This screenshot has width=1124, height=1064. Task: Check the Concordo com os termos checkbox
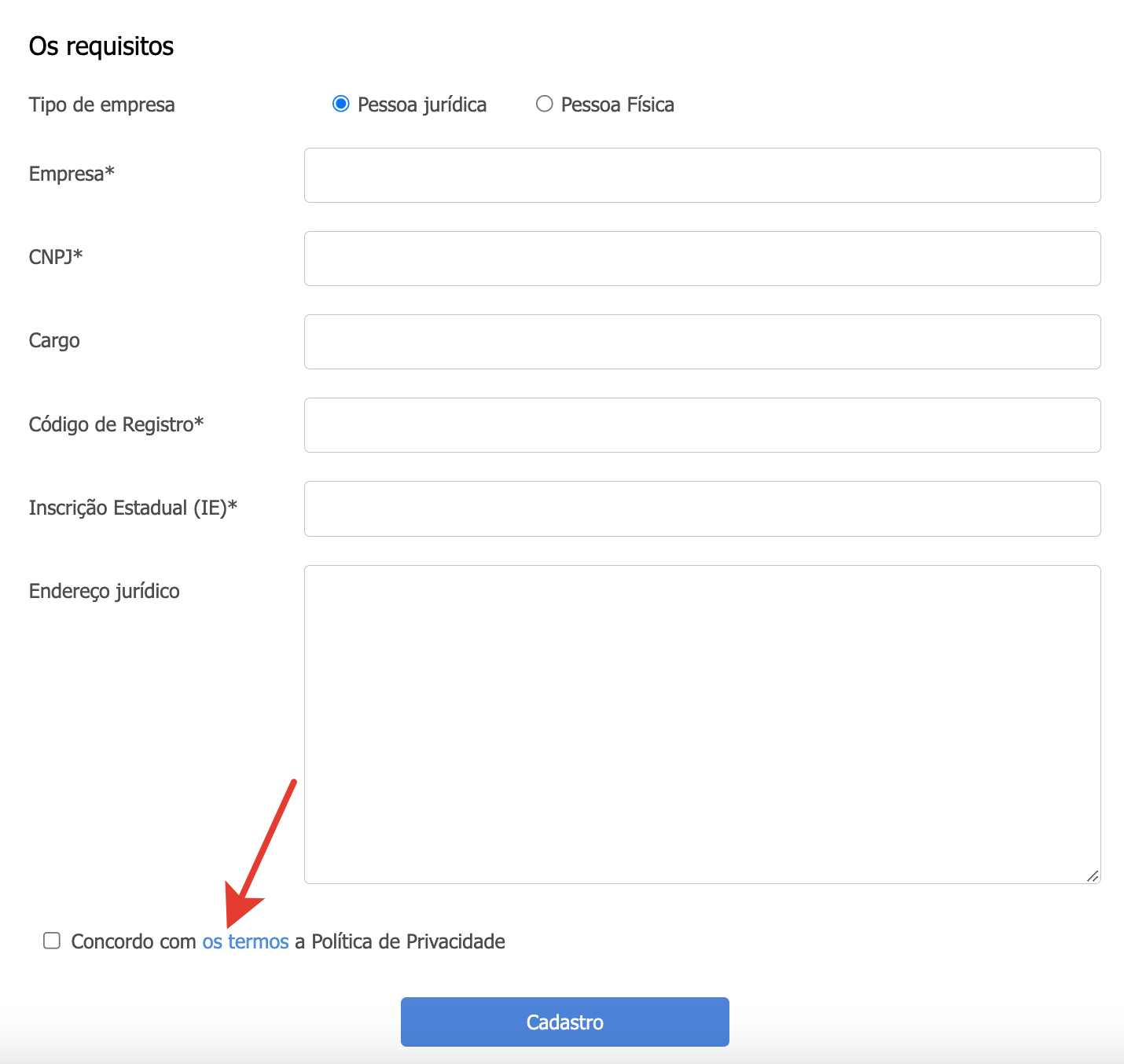(x=52, y=941)
